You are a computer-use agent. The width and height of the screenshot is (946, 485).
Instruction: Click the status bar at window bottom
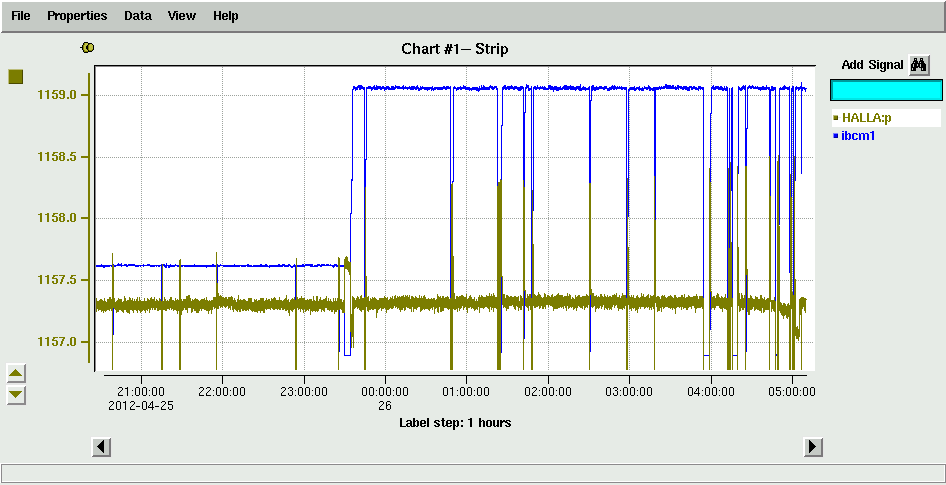click(x=472, y=474)
